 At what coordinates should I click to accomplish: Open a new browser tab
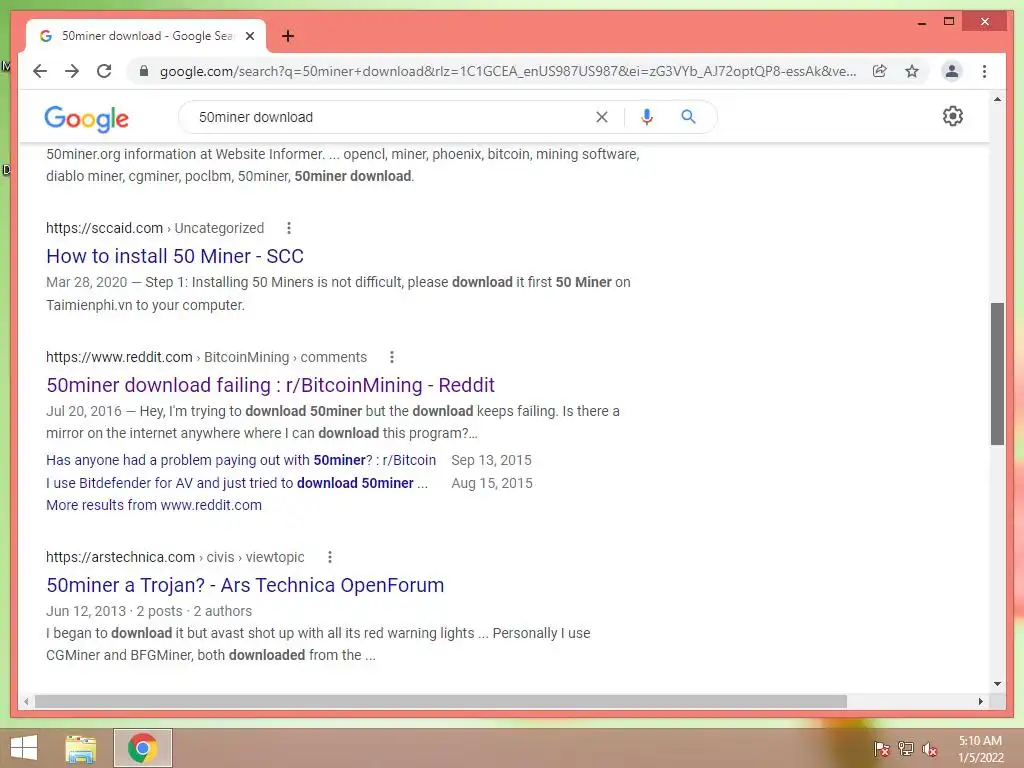(288, 36)
